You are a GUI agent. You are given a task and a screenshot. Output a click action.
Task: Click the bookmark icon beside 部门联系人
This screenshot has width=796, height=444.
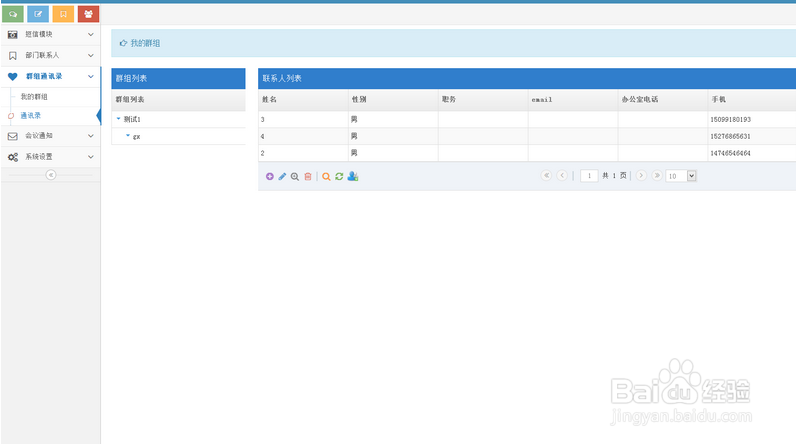(13, 55)
